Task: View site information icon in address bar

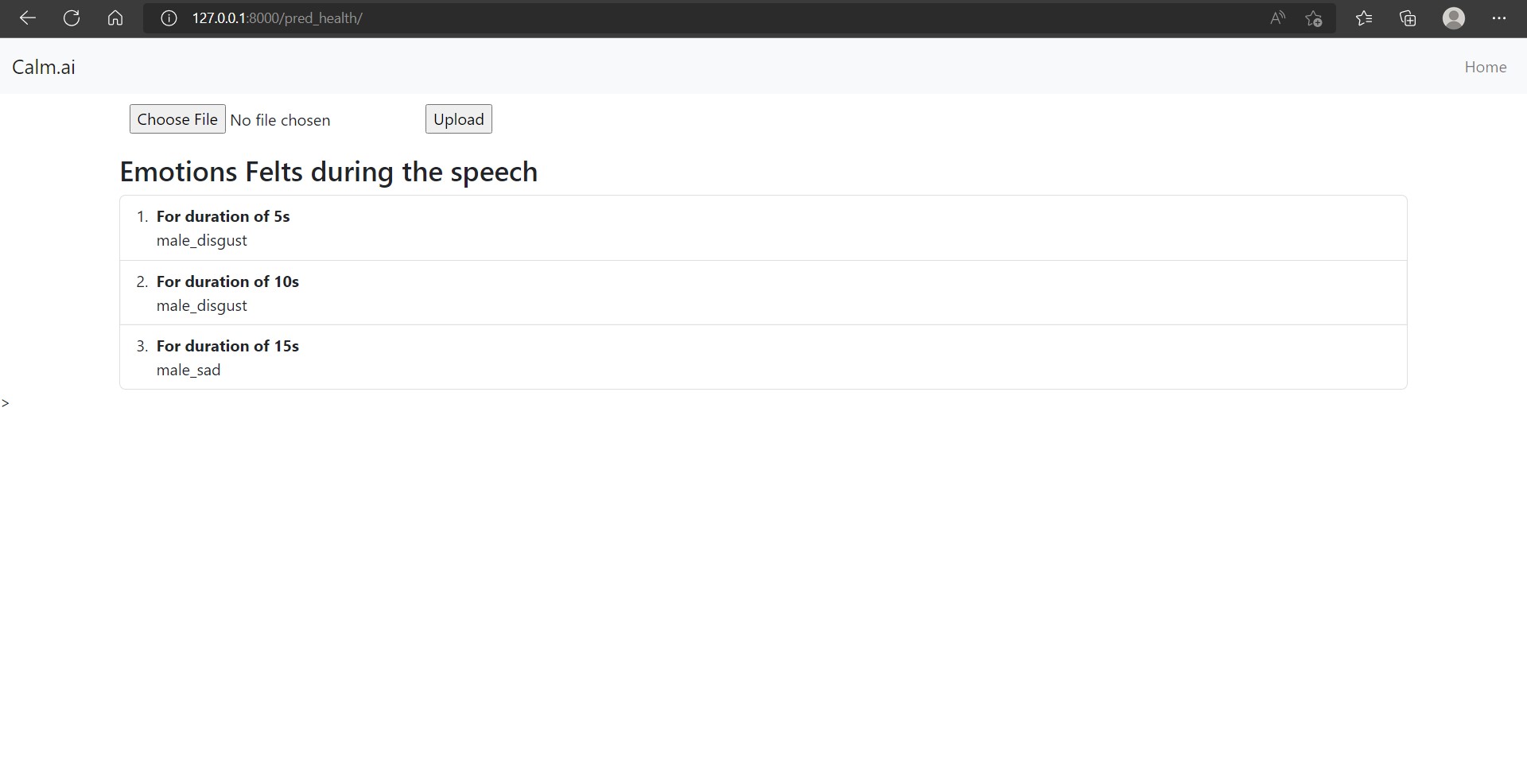Action: tap(169, 18)
